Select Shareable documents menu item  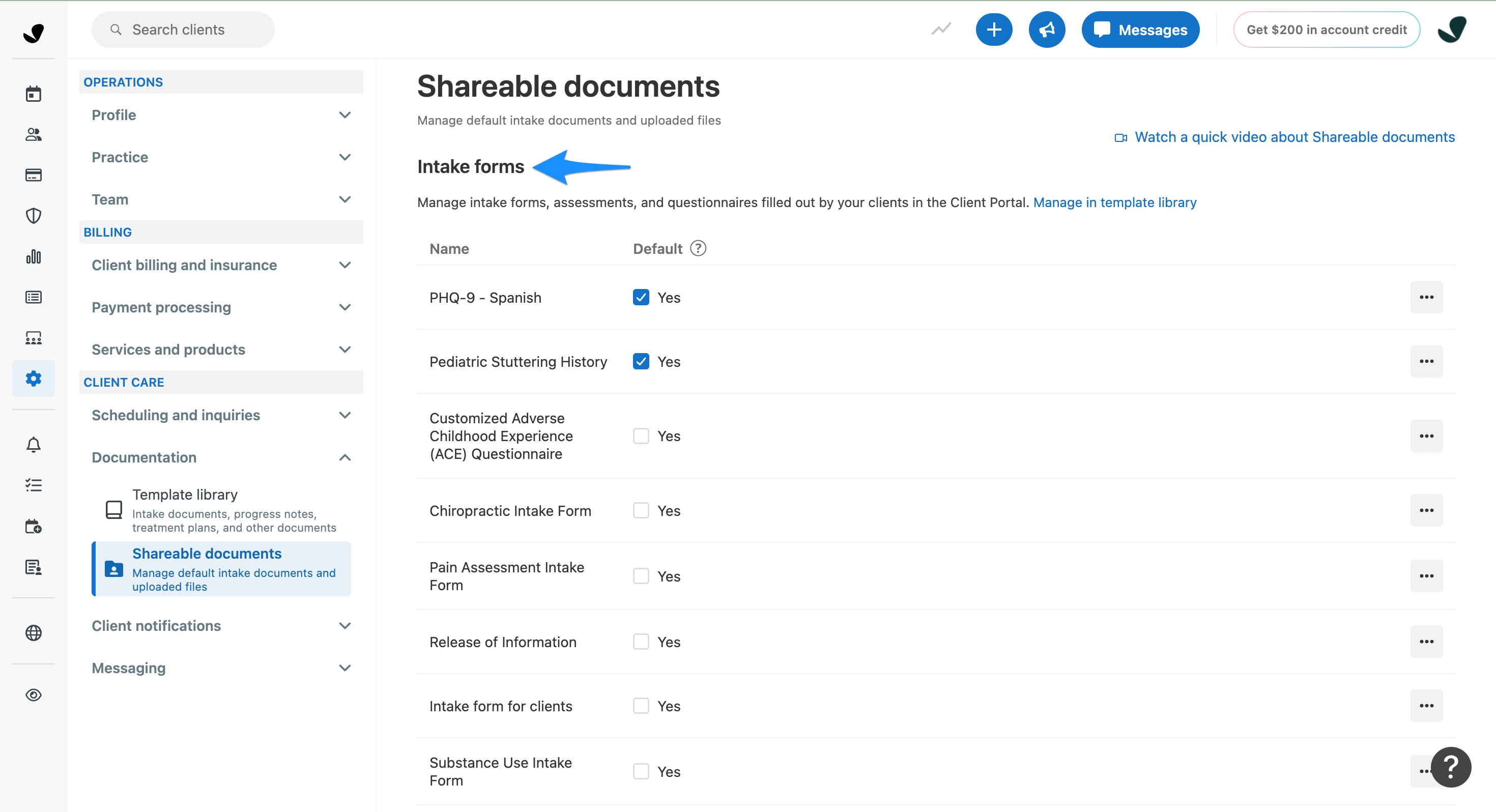pos(221,569)
